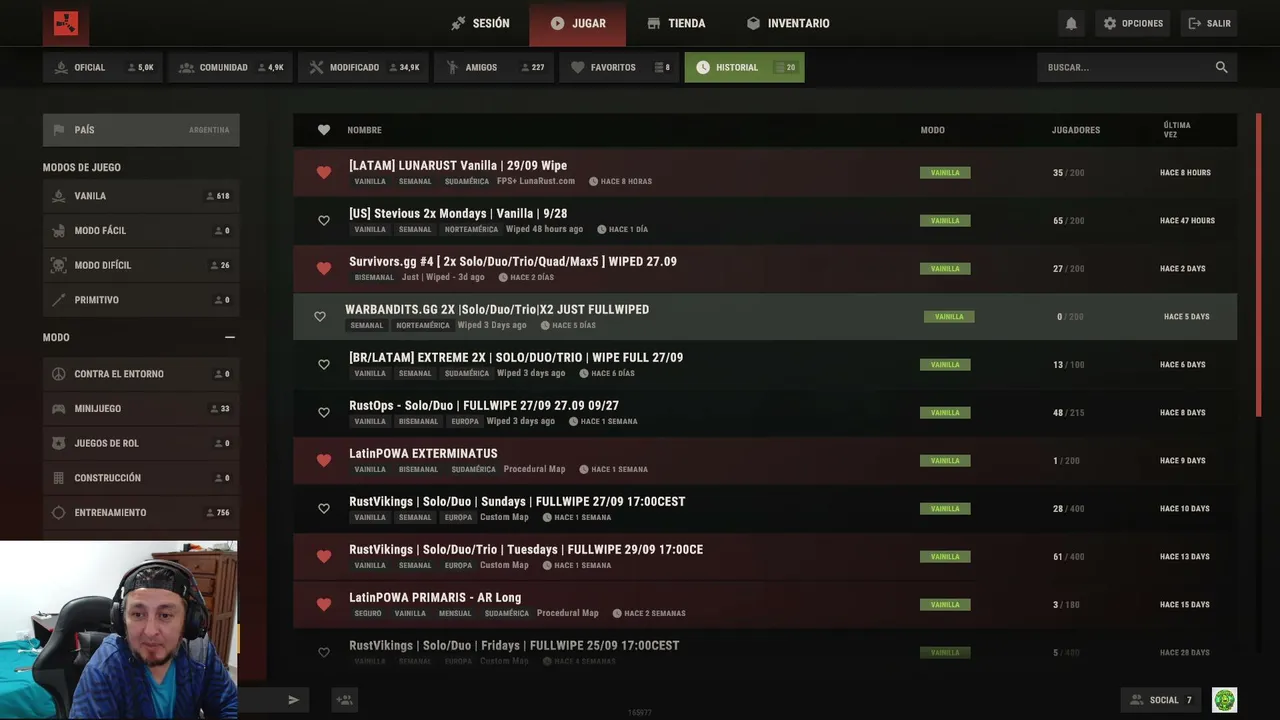Show Comunidad servers list
1280x720 pixels.
231,67
